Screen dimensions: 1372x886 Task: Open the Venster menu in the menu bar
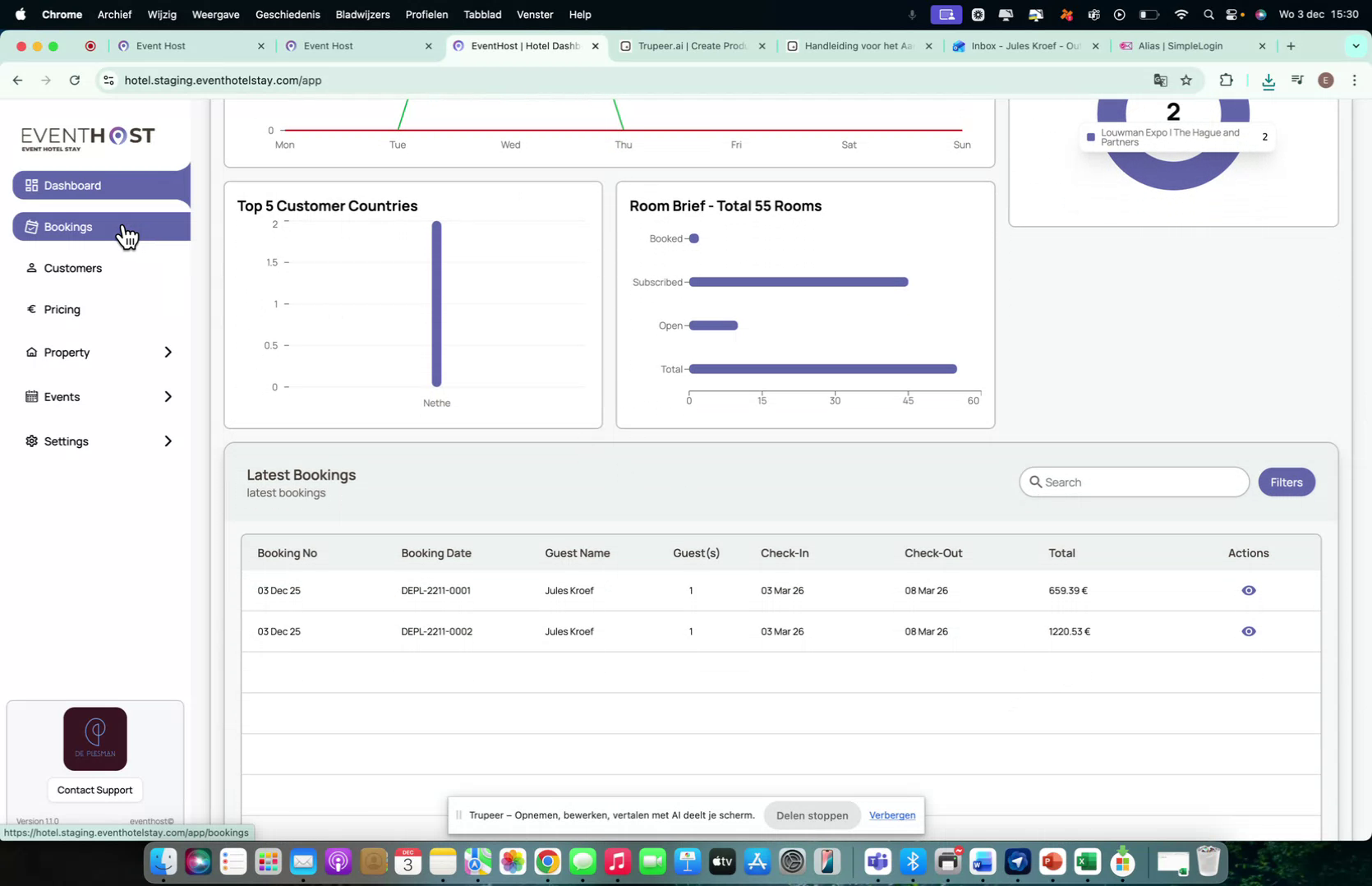(534, 14)
